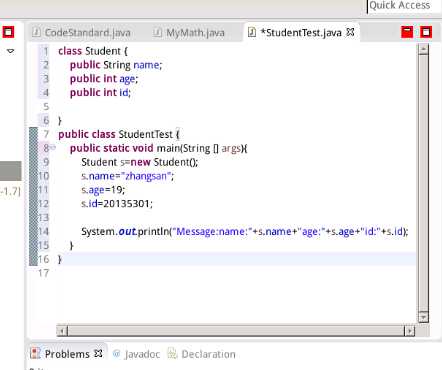Click the vertical scrollbar up arrow

423,49
